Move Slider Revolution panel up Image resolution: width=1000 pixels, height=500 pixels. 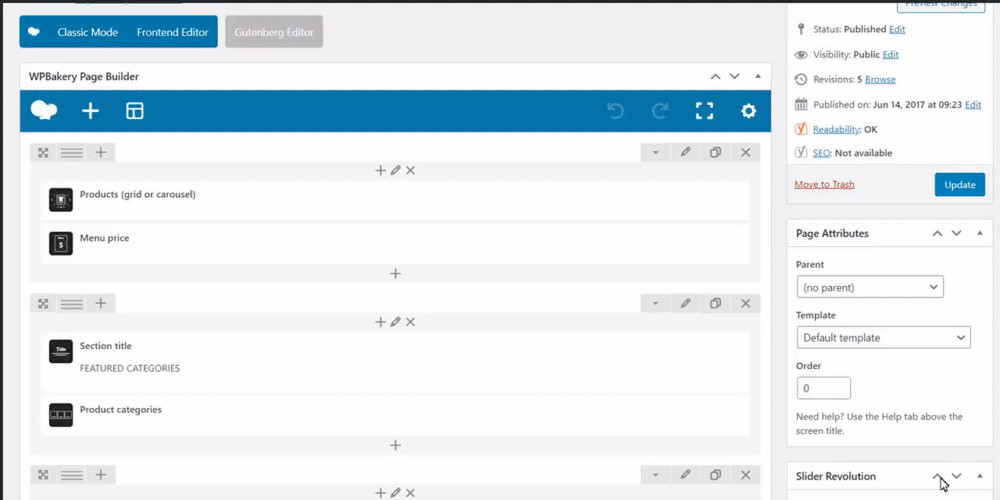click(937, 476)
